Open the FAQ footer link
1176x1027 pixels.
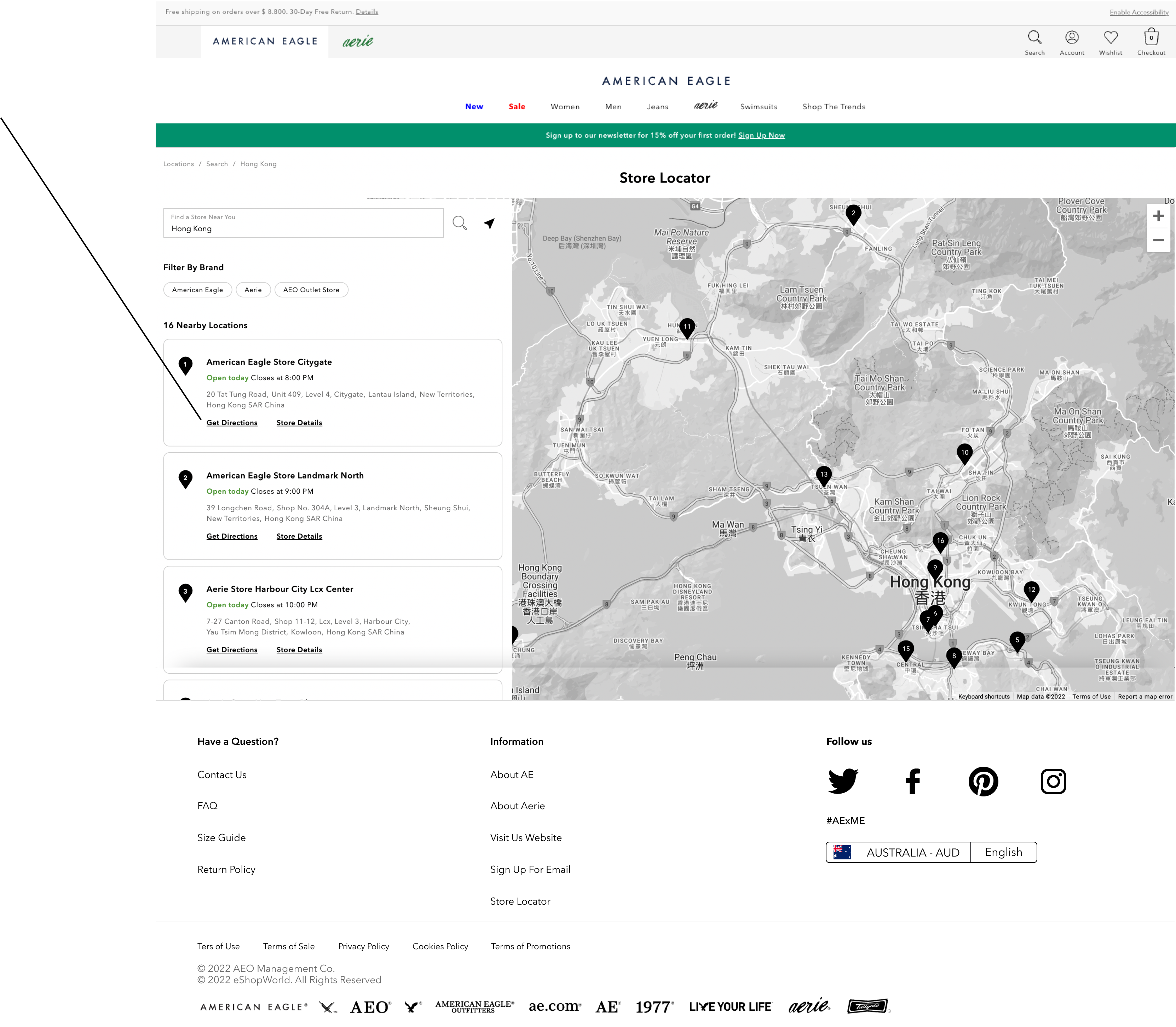click(207, 806)
